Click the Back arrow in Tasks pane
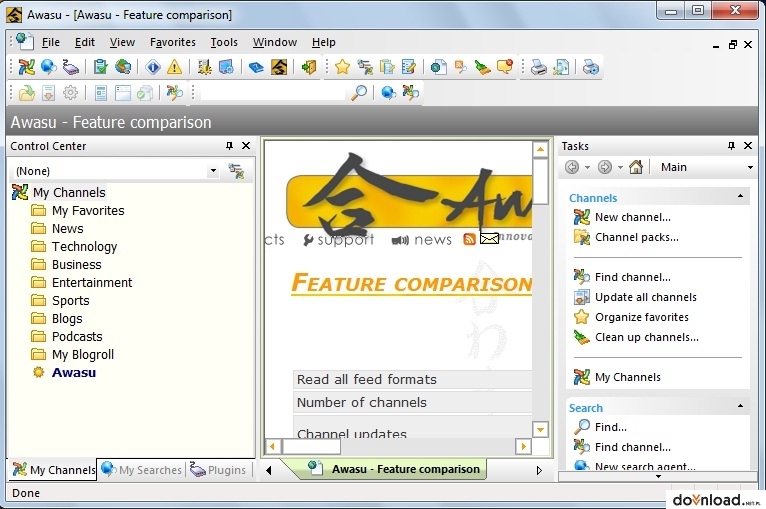Screen dimensions: 766x509 pyautogui.click(x=572, y=167)
